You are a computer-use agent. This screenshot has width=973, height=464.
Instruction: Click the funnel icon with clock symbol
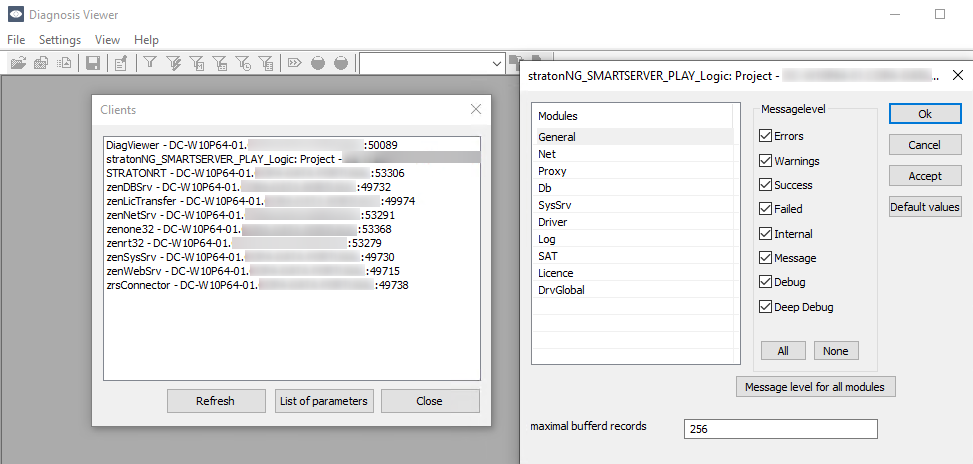[244, 63]
